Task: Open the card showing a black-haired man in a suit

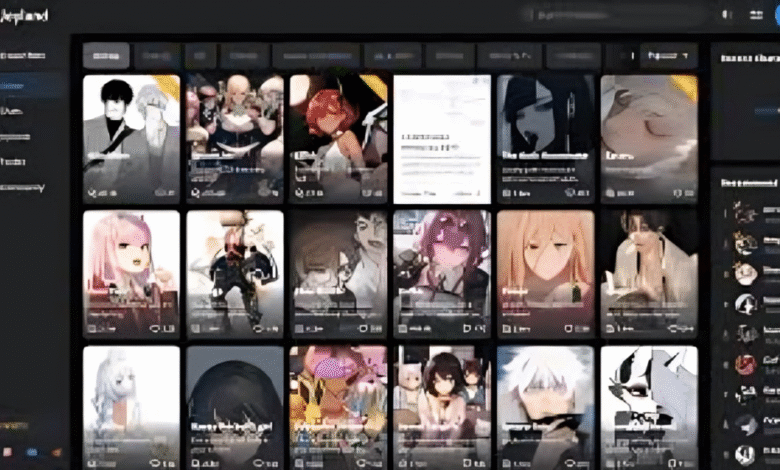Action: click(131, 139)
